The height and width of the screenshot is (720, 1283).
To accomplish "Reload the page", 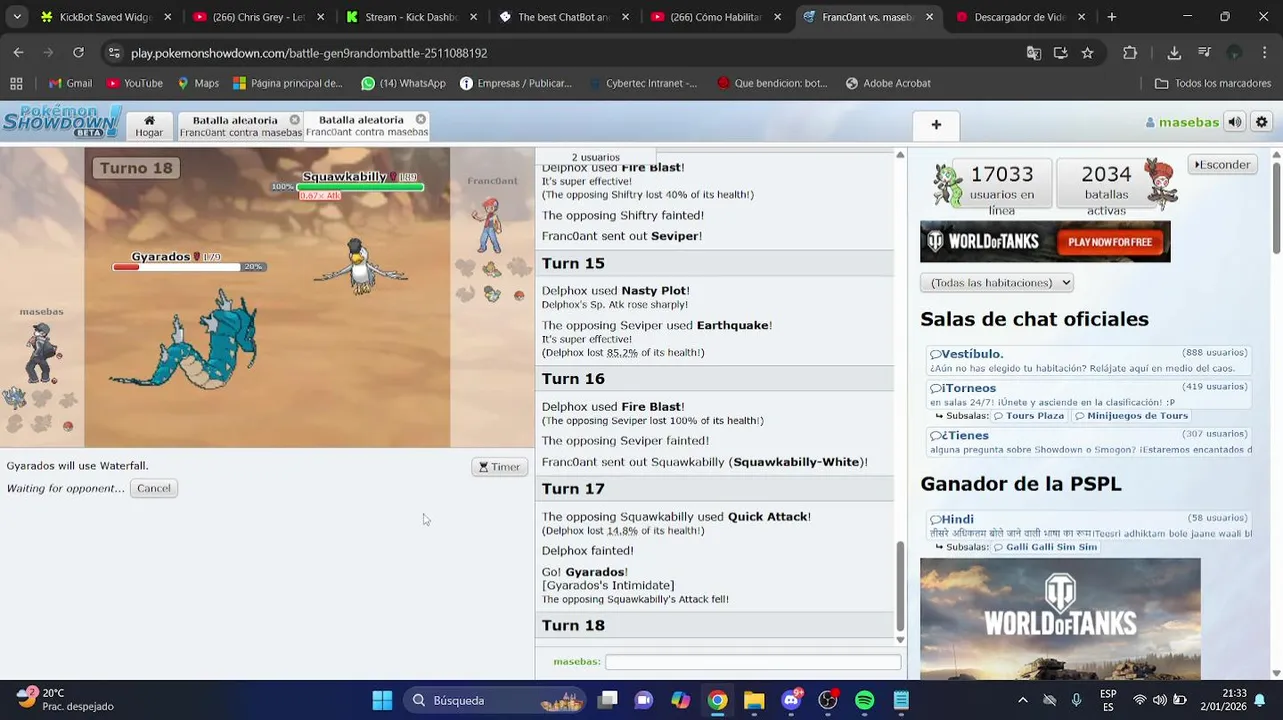I will pyautogui.click(x=78, y=53).
